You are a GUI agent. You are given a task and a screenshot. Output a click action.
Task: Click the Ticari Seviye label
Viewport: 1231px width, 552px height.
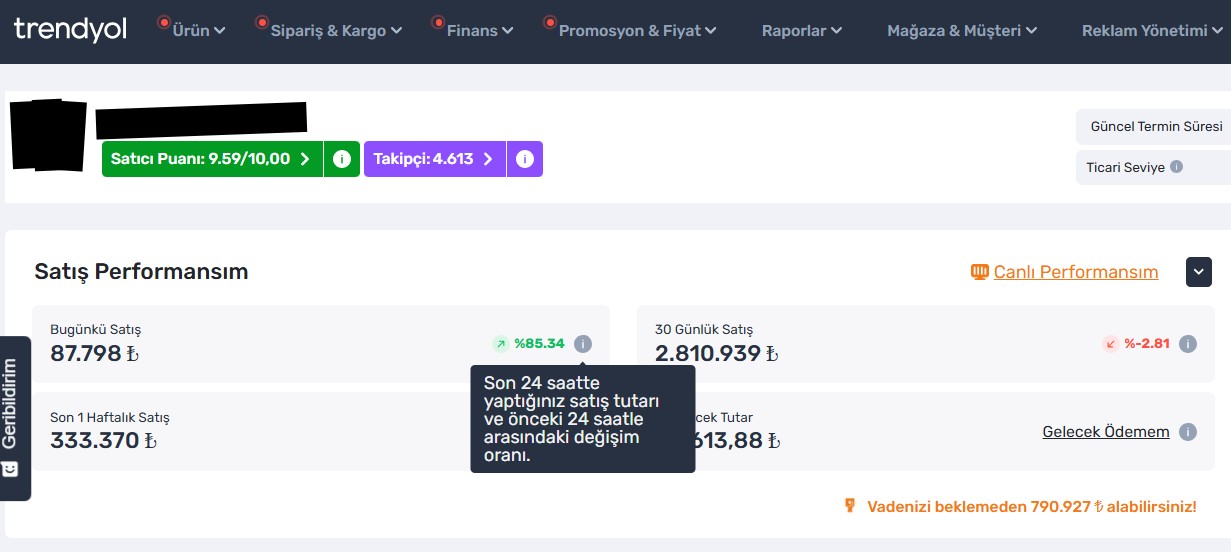(x=1126, y=167)
